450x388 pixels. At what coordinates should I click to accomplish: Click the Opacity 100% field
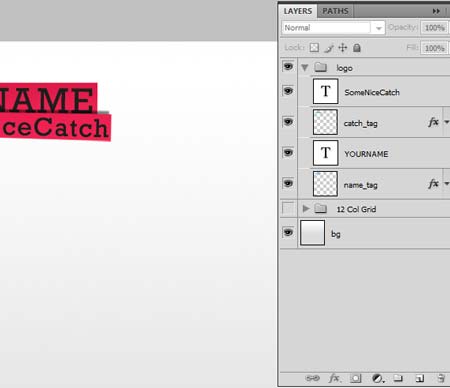click(435, 28)
